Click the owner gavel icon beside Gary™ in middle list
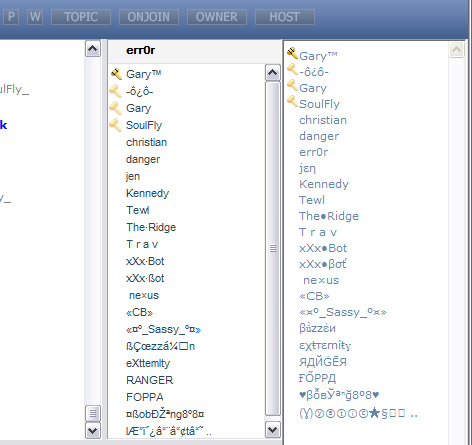This screenshot has width=472, height=445. pyautogui.click(x=116, y=74)
